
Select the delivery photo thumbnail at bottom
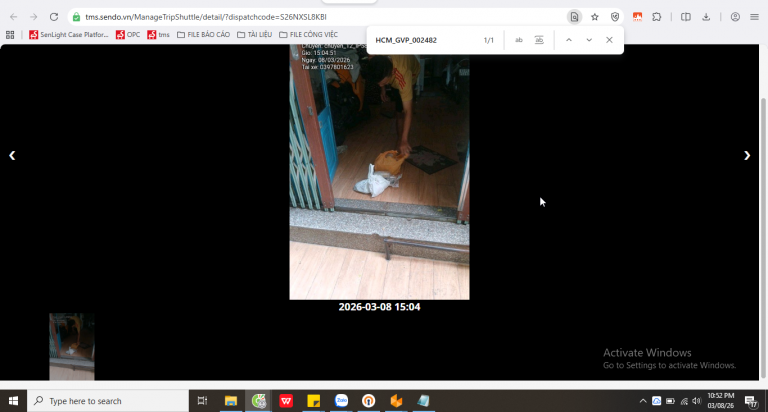tap(72, 347)
